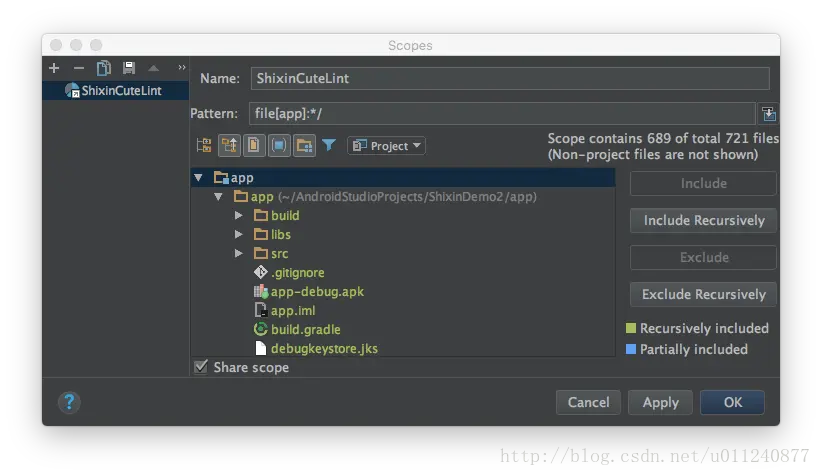Select app-debug.apk file
822x476 pixels.
pos(317,291)
